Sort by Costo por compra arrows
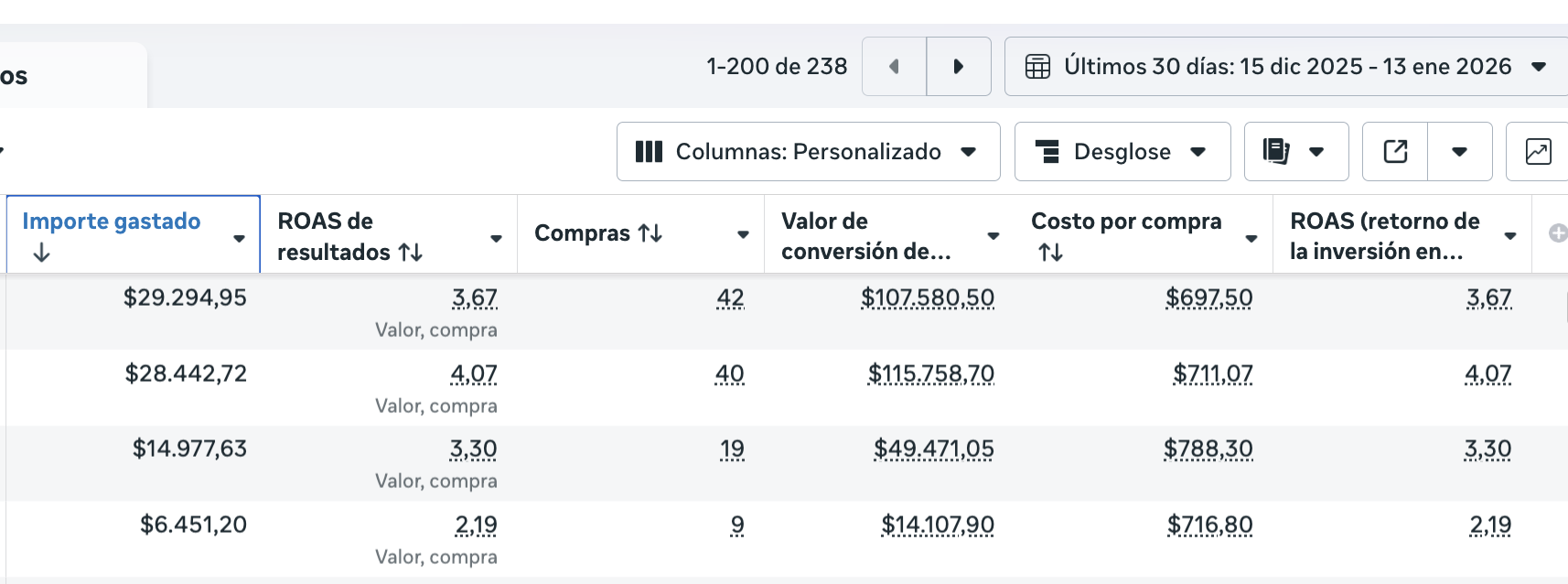 1050,252
